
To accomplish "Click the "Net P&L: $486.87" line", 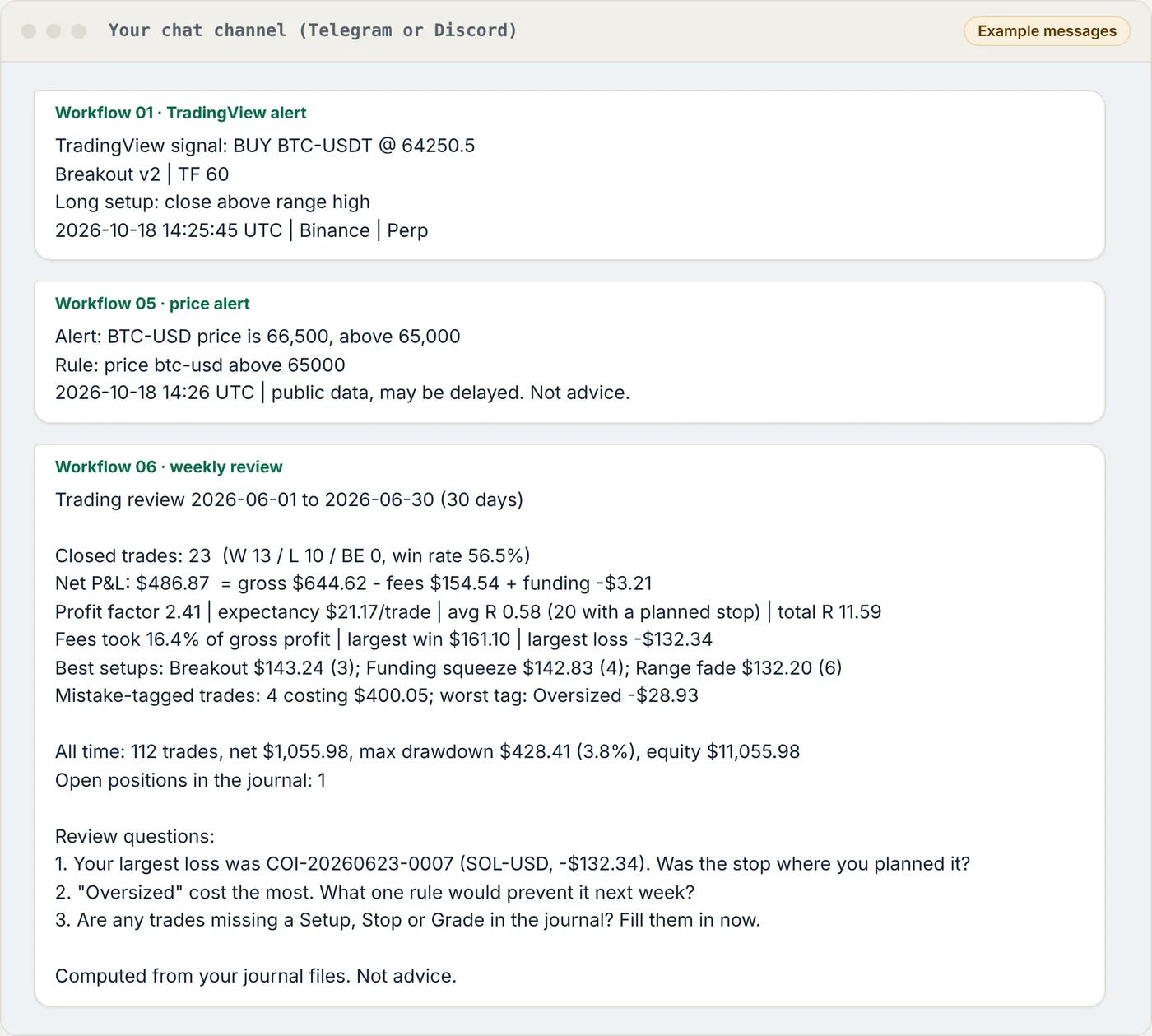I will (353, 583).
